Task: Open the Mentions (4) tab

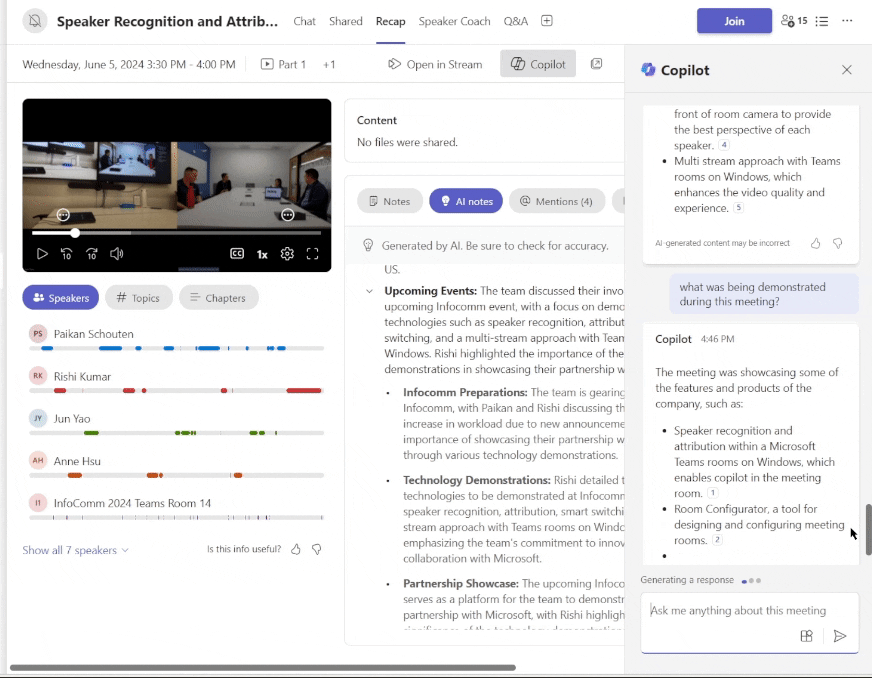Action: (x=556, y=201)
